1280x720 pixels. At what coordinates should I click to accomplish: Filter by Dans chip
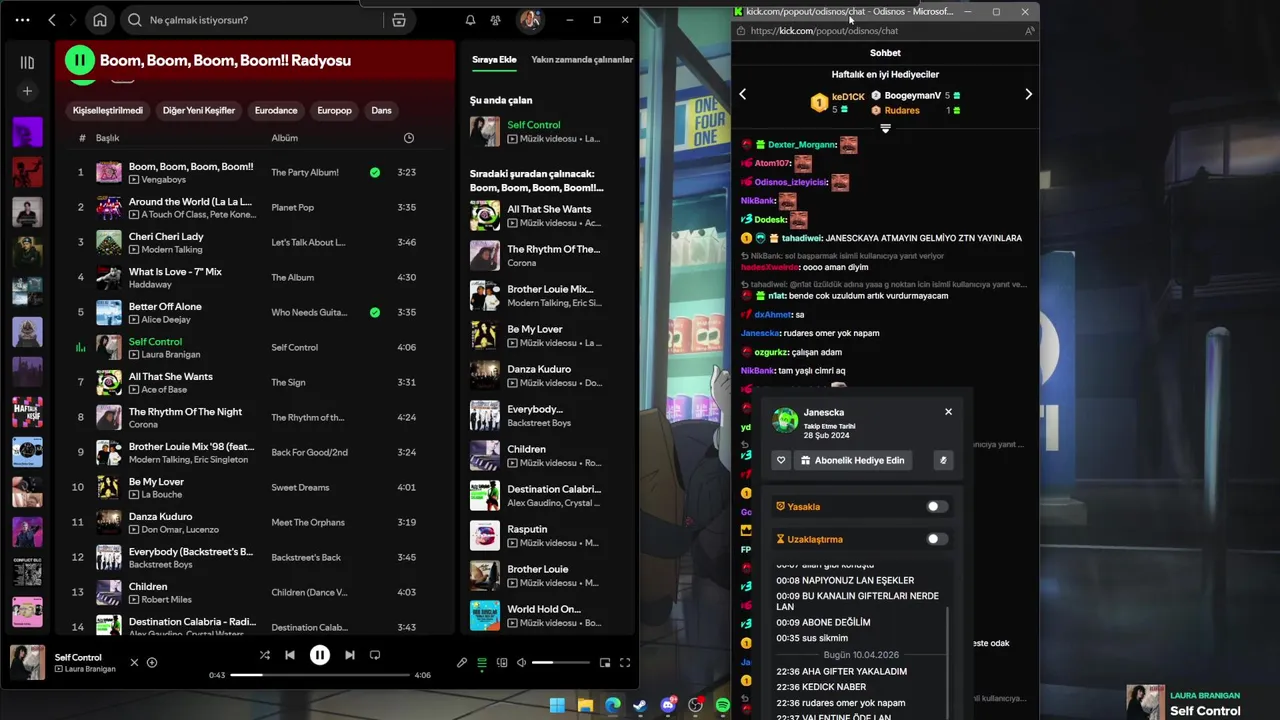pos(382,110)
